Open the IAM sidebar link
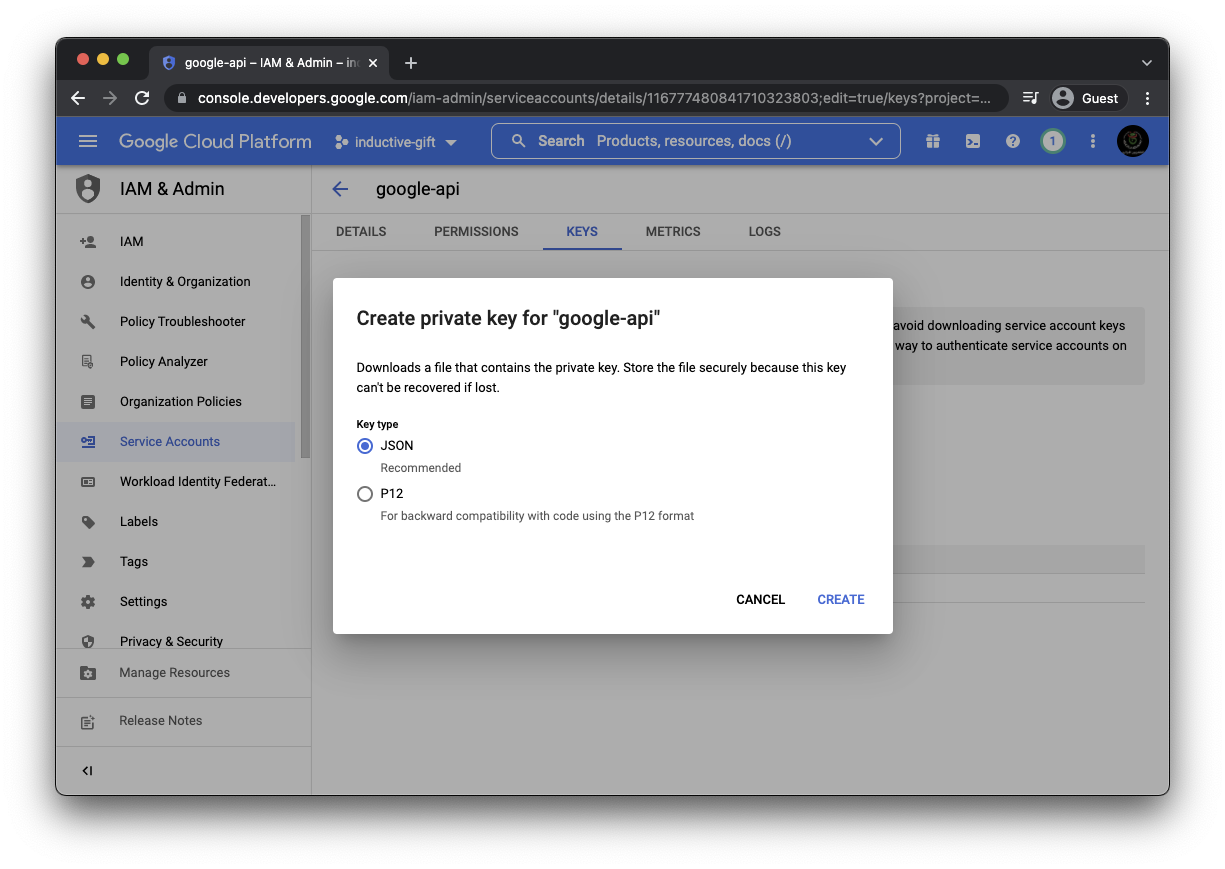1225x869 pixels. (132, 242)
